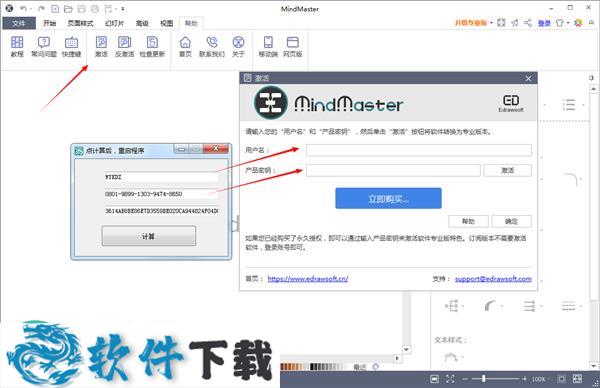Click the colorful app icon near top right
Viewport: 600px width, 388px height.
[578, 23]
